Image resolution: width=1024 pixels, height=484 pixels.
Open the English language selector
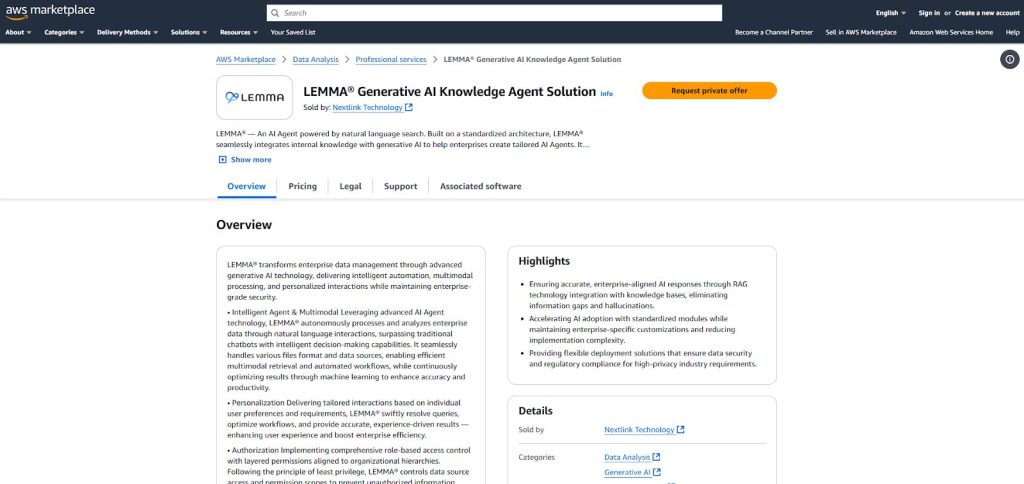[890, 13]
